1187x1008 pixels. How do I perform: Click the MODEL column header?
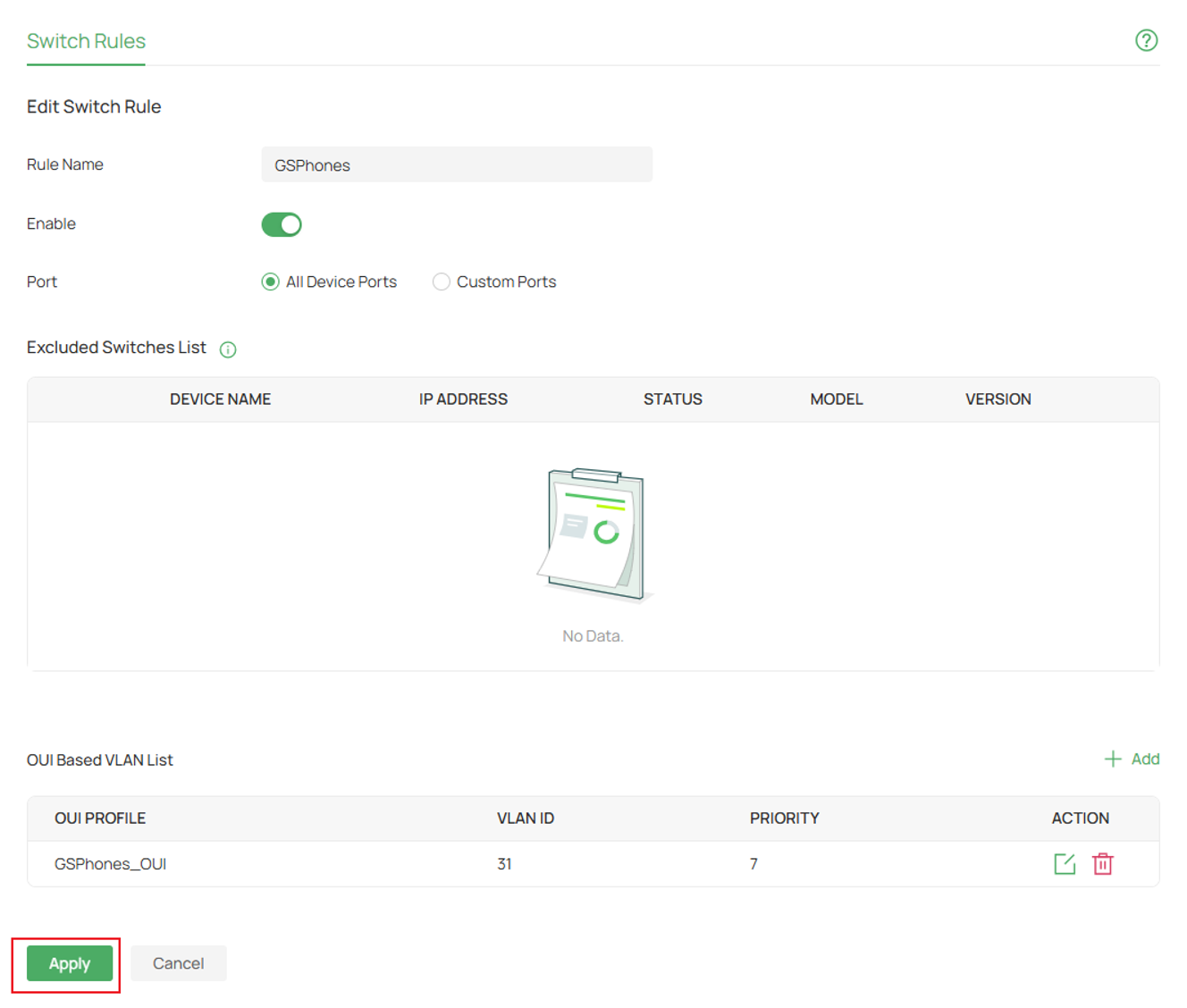(x=837, y=399)
